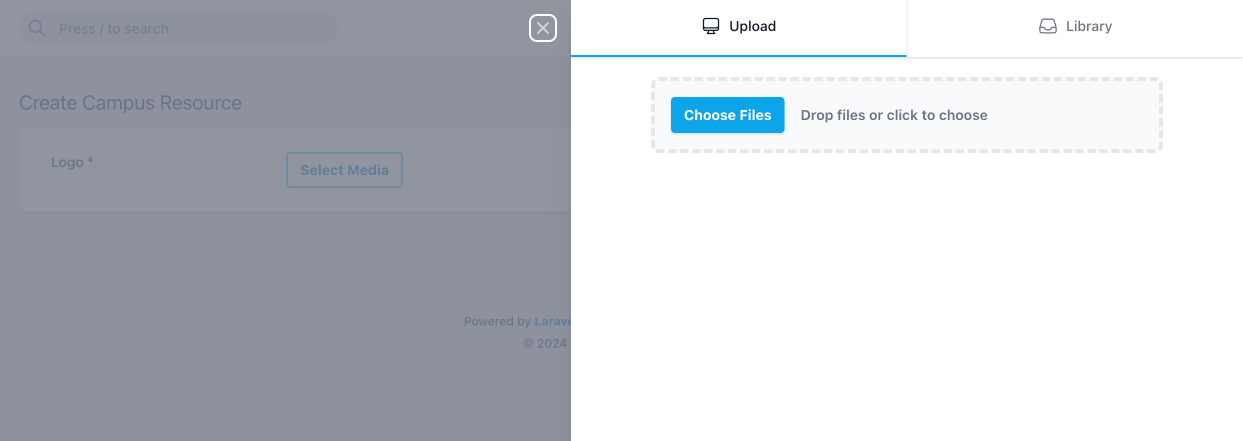This screenshot has height=441, width=1243.
Task: Open the Laravel link in footer
Action: [552, 322]
